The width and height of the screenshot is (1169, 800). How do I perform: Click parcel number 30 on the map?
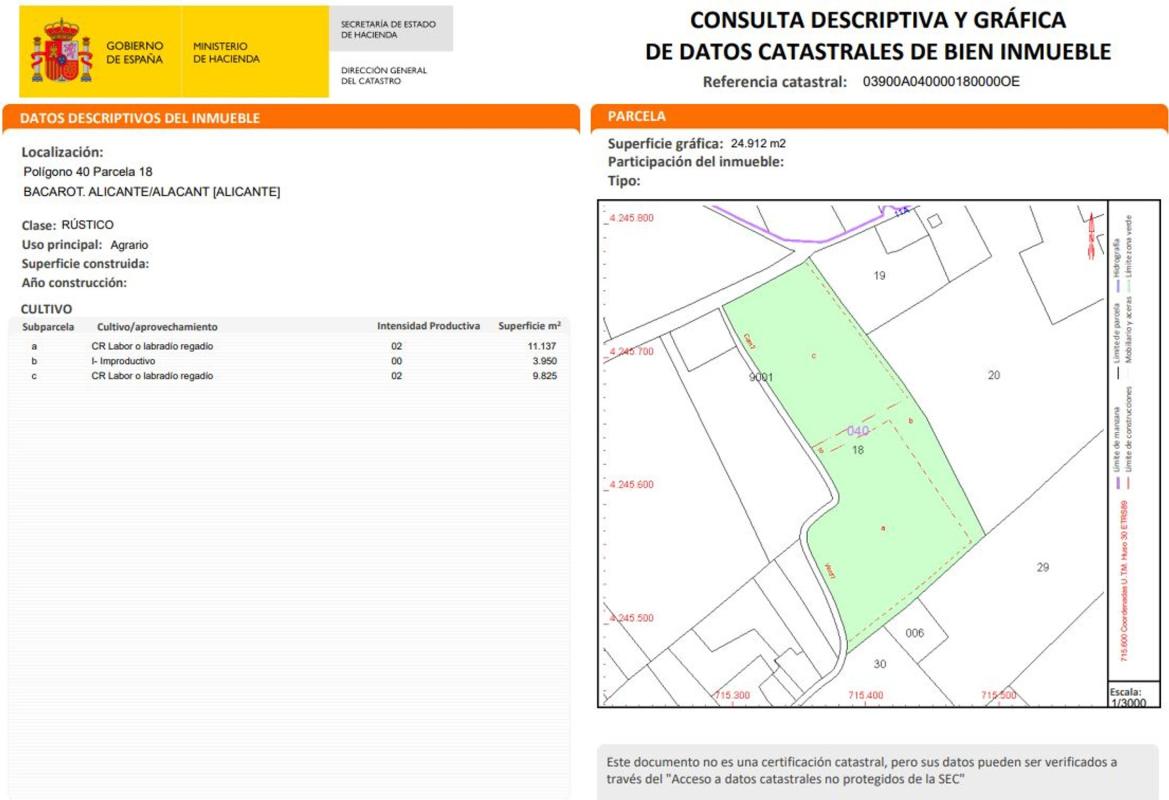[880, 664]
